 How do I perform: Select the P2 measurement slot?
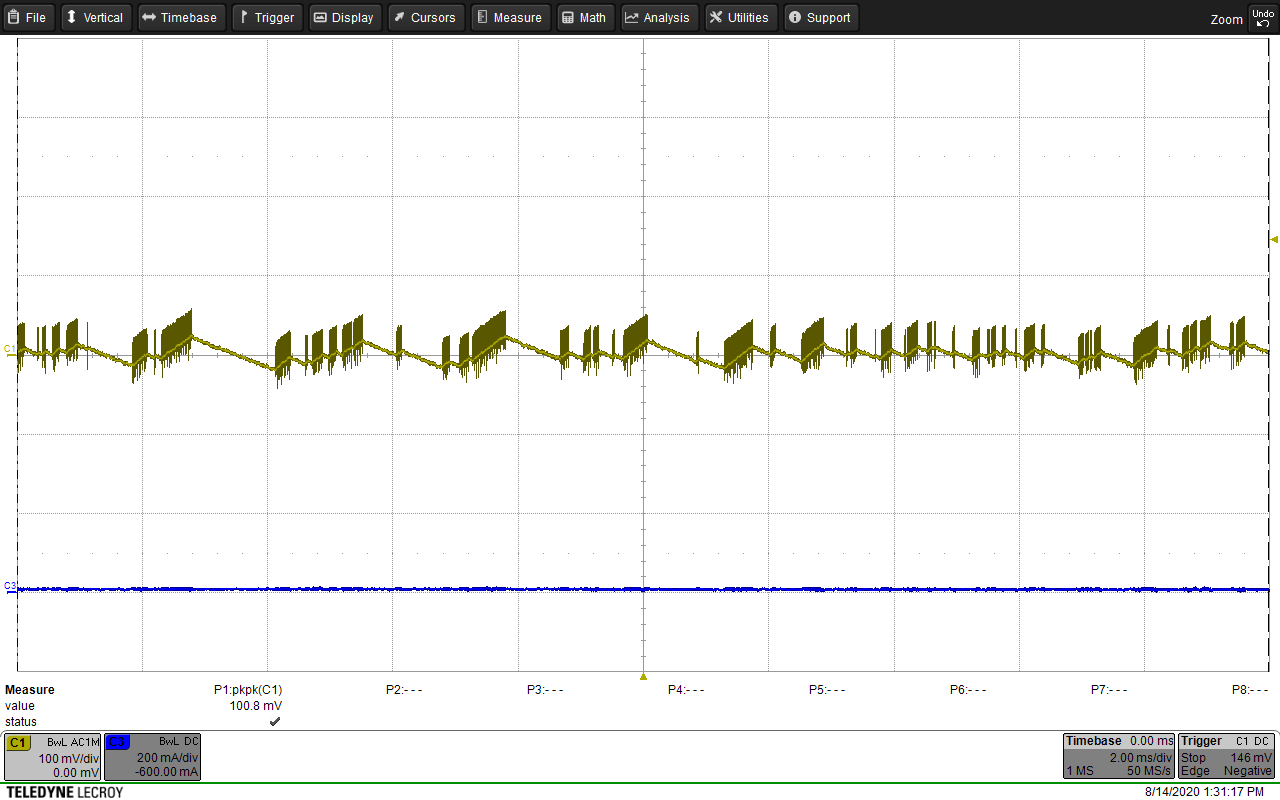pyautogui.click(x=404, y=690)
